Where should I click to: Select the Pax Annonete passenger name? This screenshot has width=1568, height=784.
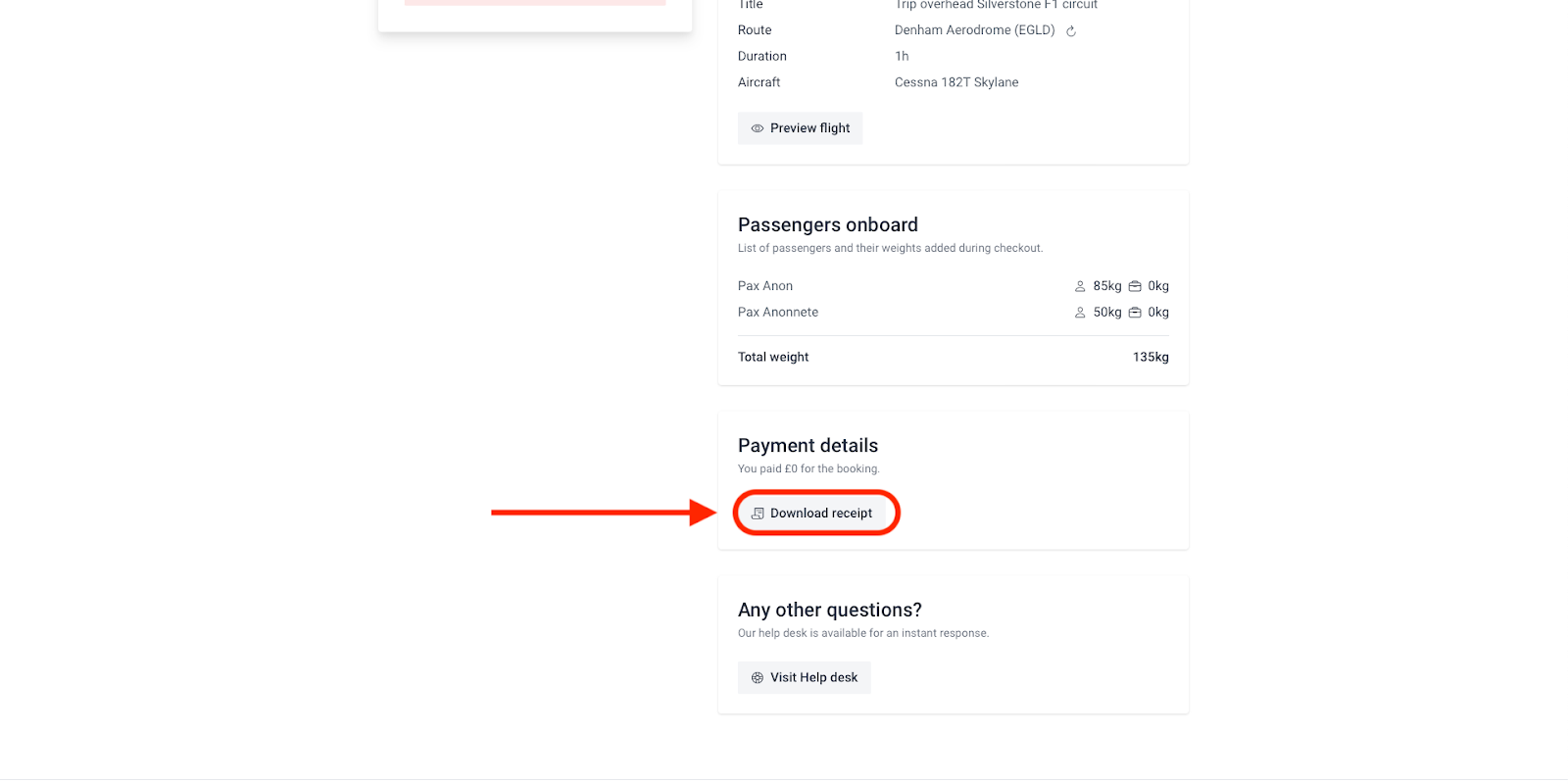click(778, 313)
